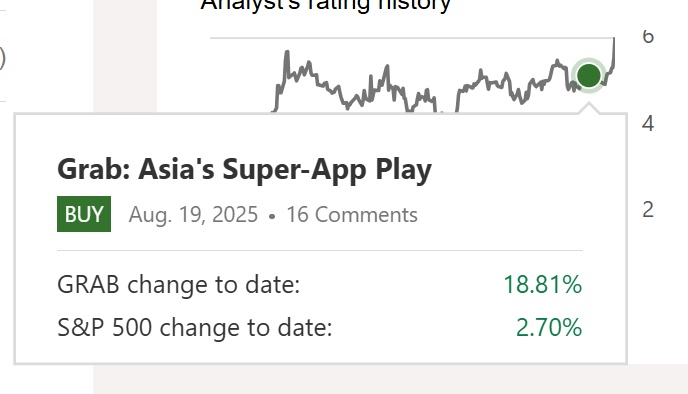Click the tall early peak of the price line

[287, 54]
